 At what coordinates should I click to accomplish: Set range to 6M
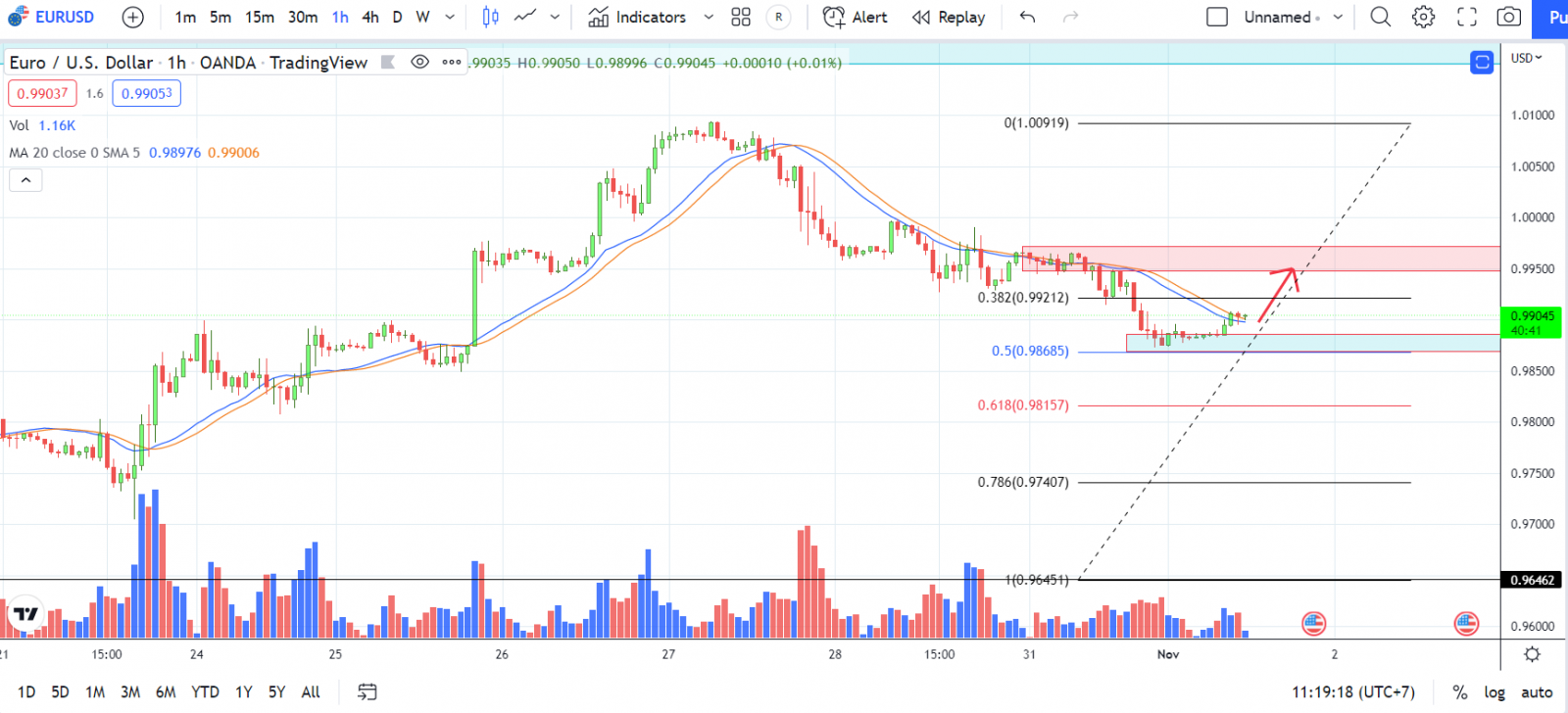[x=166, y=691]
